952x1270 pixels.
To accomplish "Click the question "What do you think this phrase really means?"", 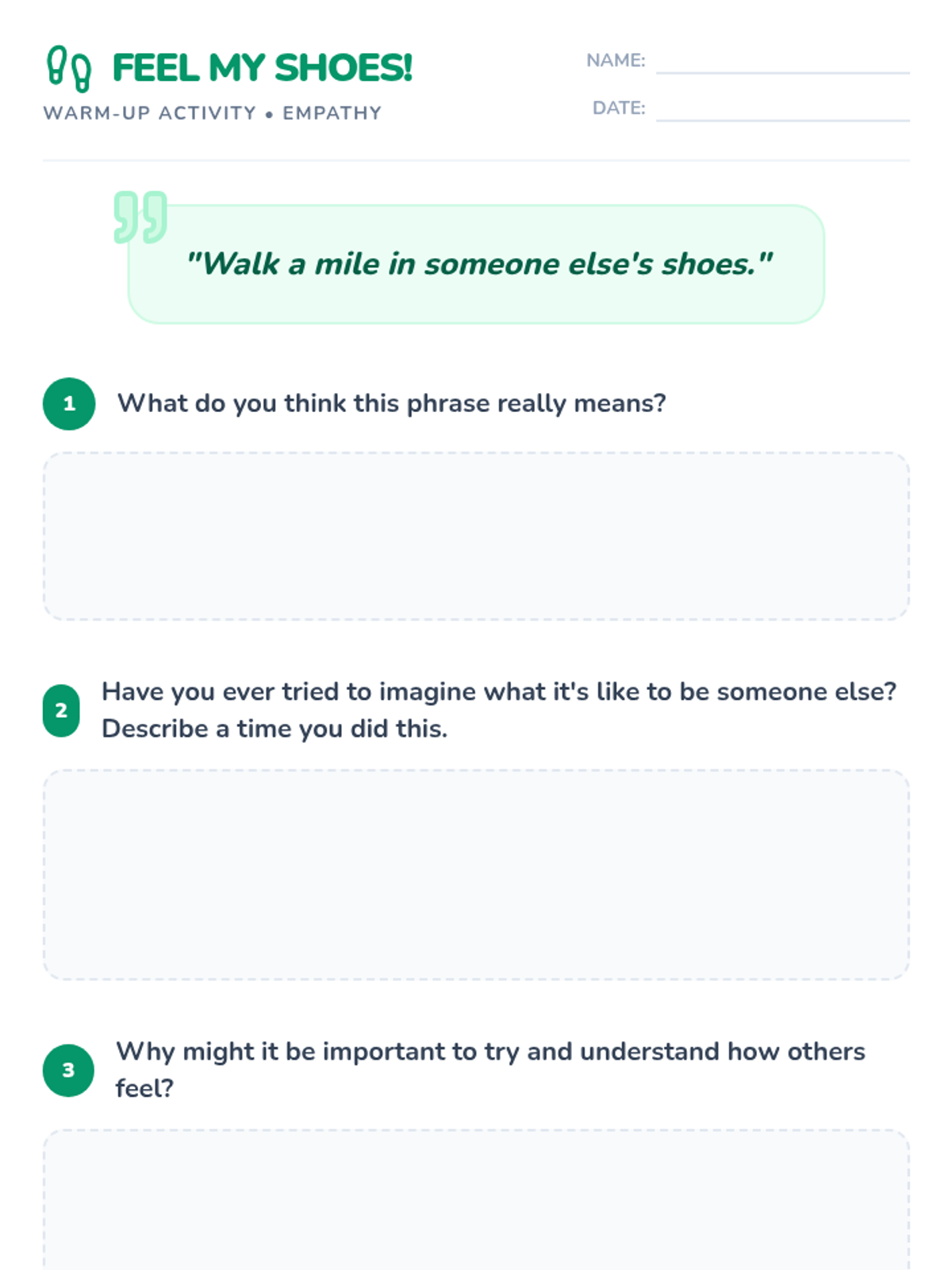I will pos(392,403).
